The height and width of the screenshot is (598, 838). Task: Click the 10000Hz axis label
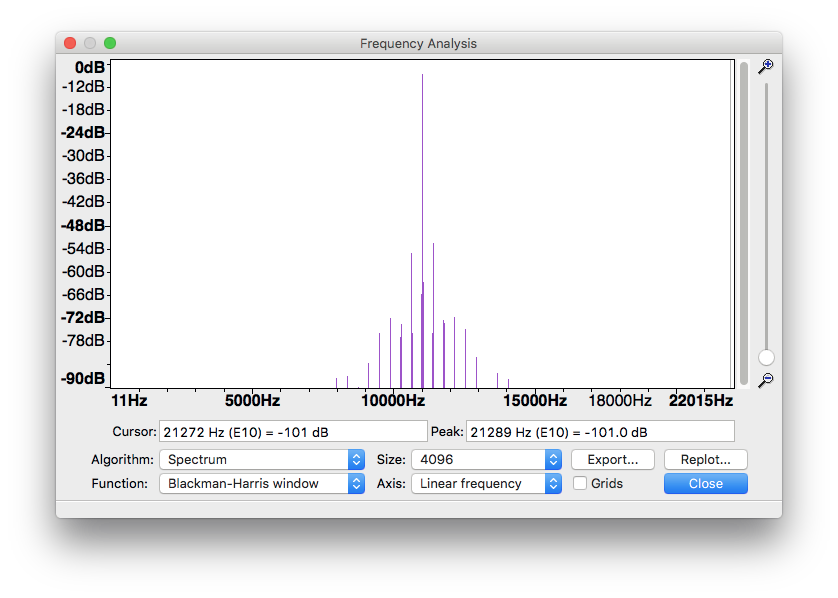coord(393,400)
